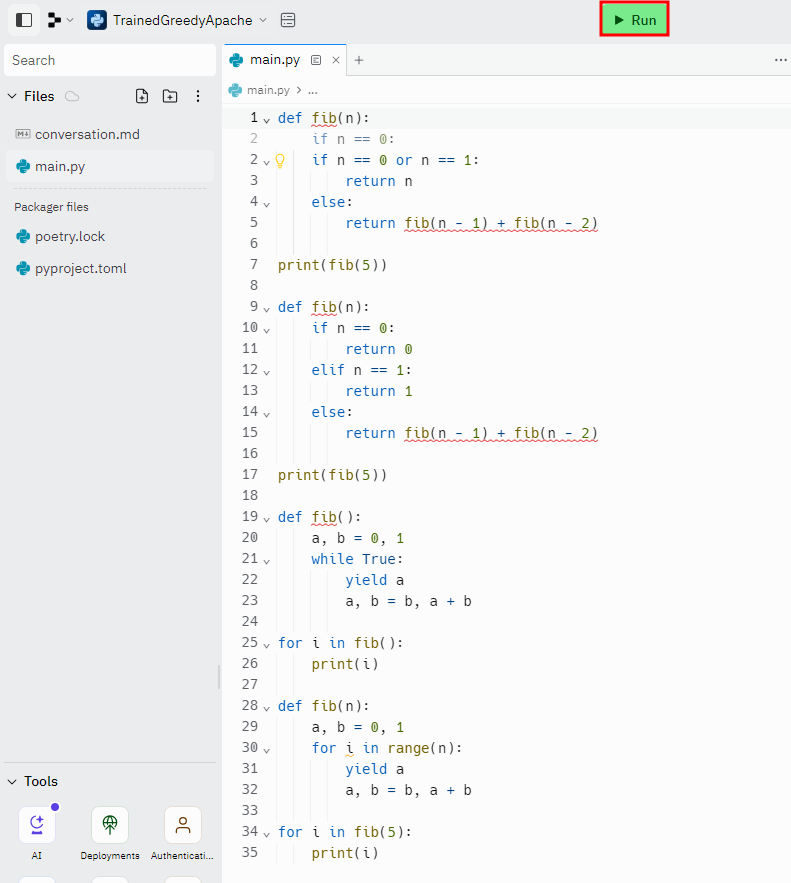Collapse the Tools section
791x883 pixels.
coord(12,782)
